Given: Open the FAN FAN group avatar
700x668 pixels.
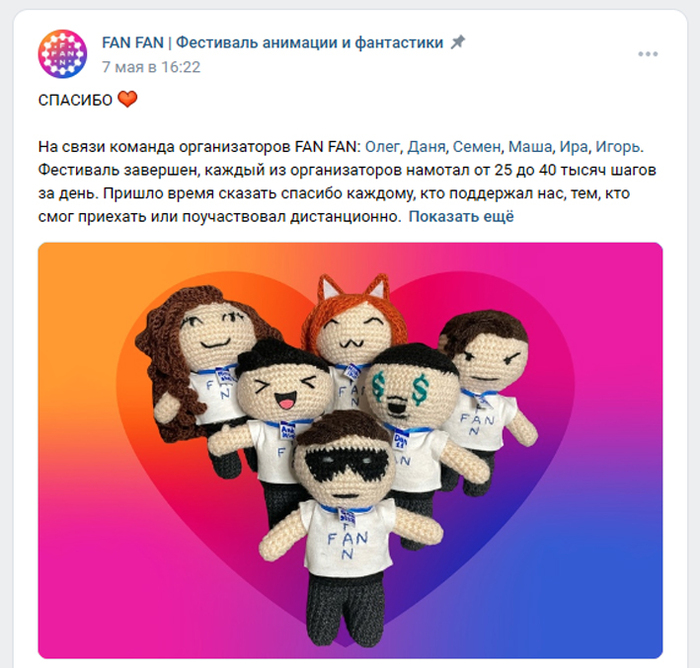Looking at the screenshot, I should (62, 54).
